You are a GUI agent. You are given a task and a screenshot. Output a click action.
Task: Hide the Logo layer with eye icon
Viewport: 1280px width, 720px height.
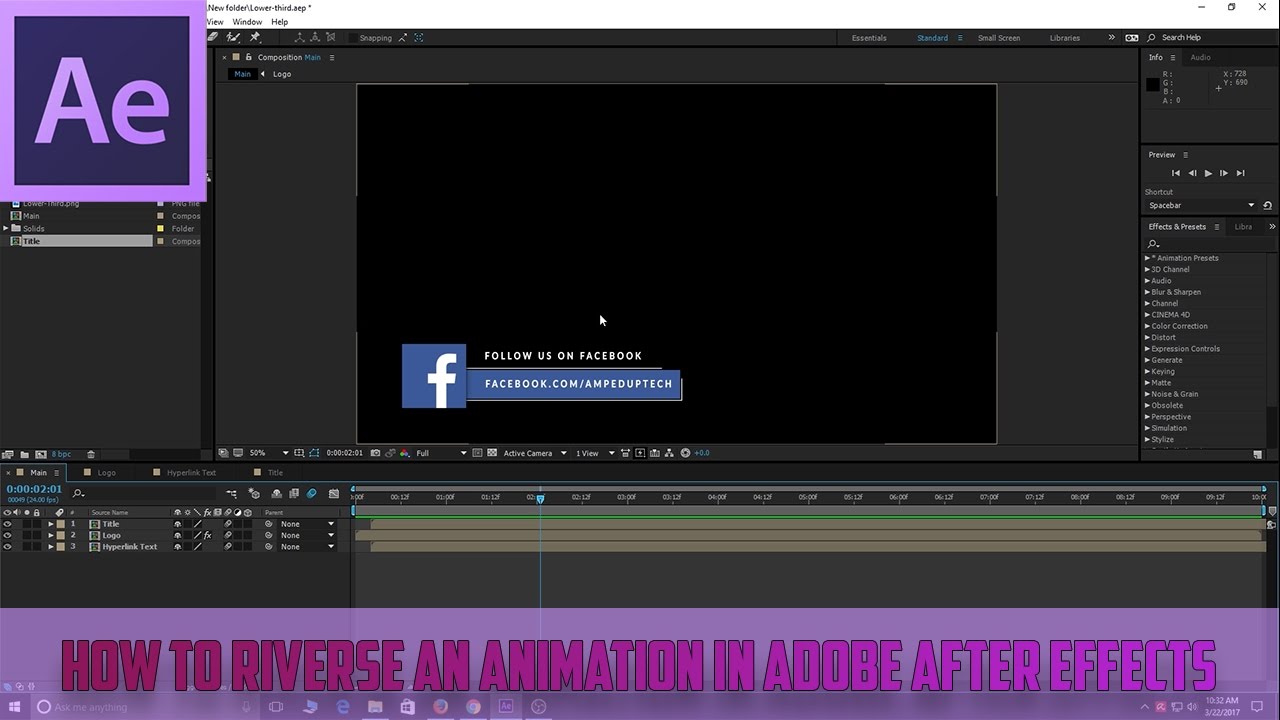coord(7,535)
